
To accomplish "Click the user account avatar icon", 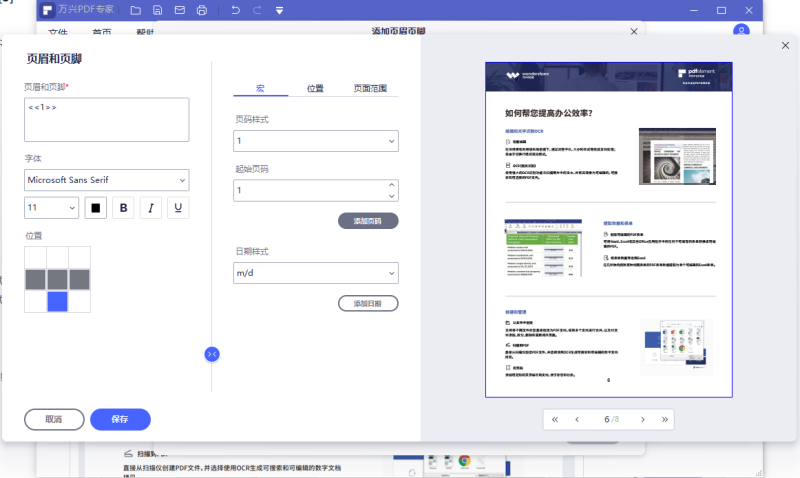I will coord(741,30).
